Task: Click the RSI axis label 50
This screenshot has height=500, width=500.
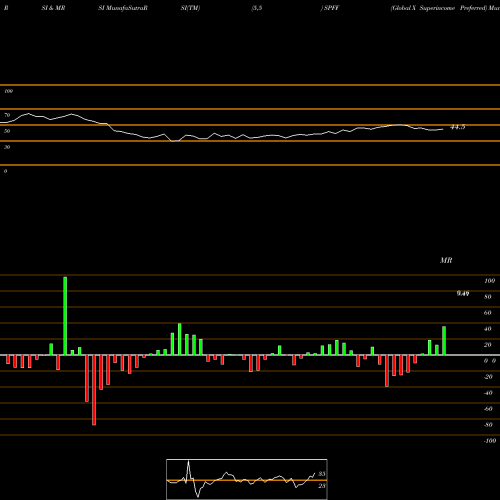Action: pos(7,131)
